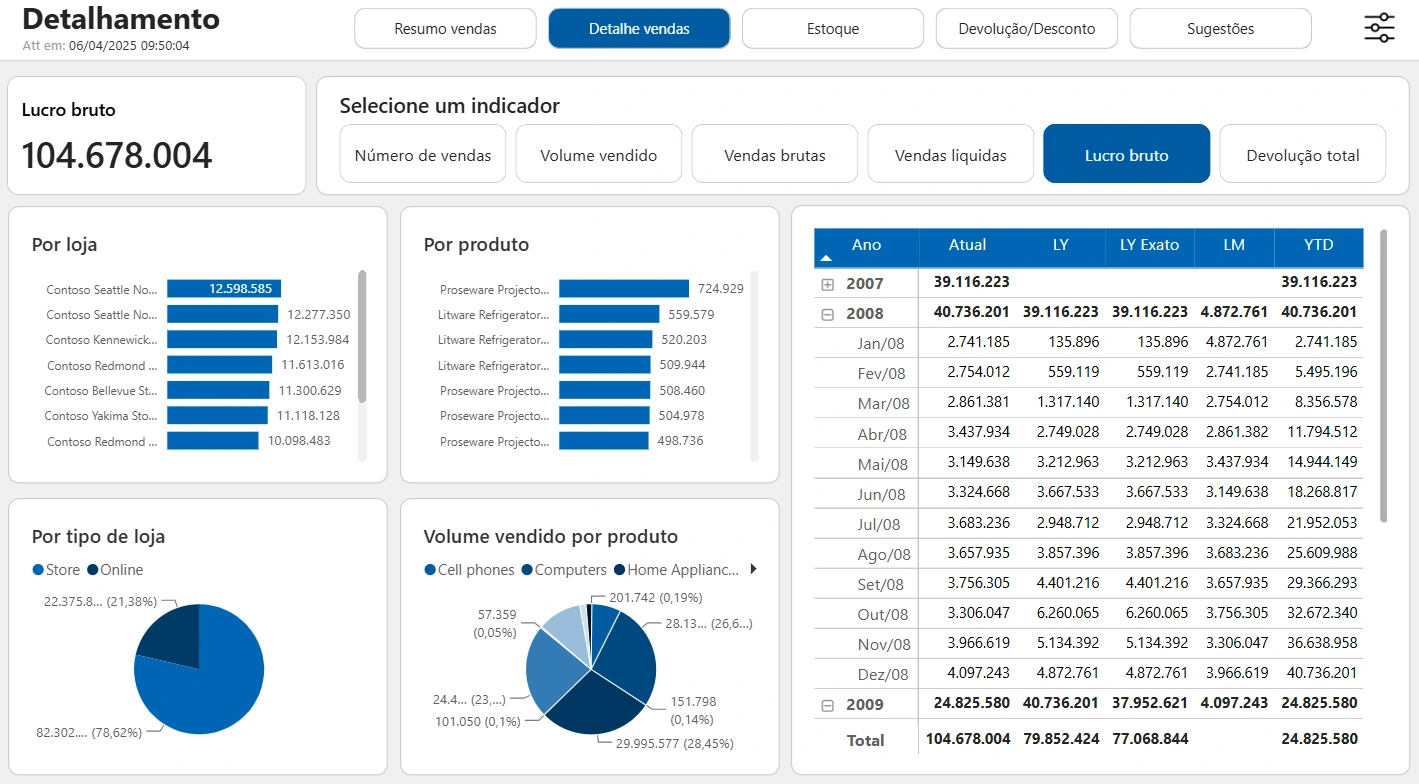Select the Jan/08 row label

pyautogui.click(x=880, y=343)
